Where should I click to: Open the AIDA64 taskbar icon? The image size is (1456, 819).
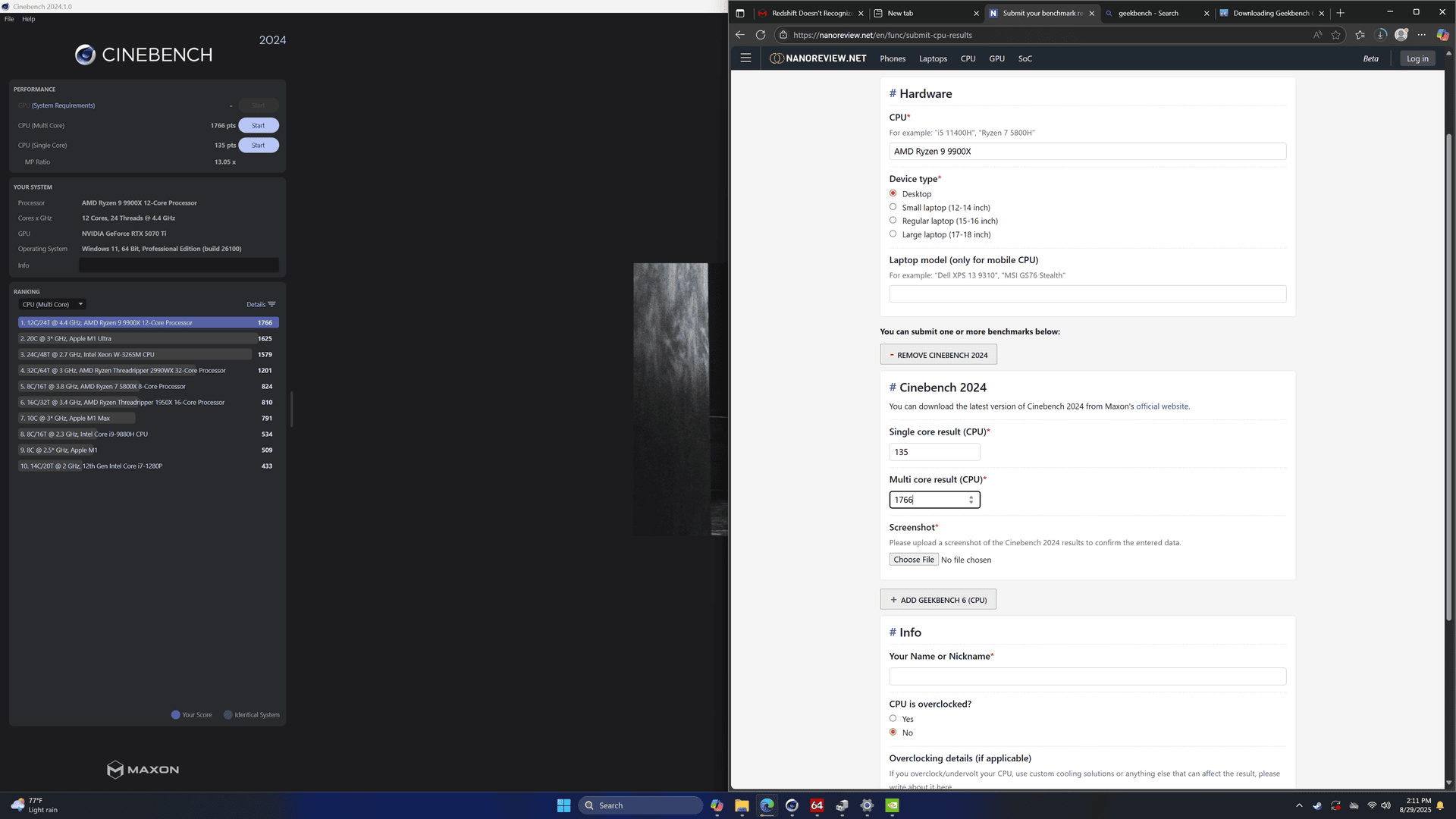817,805
